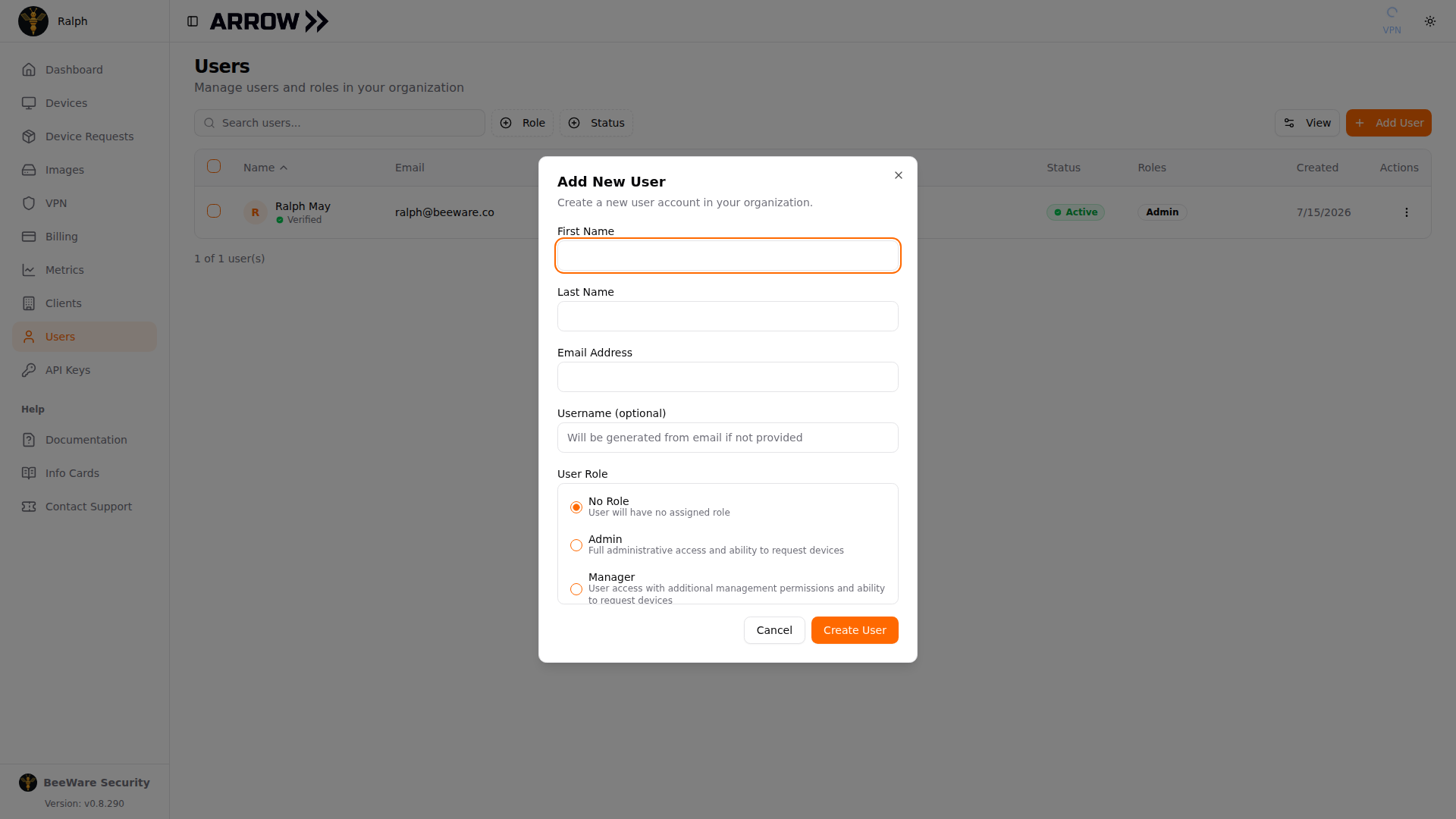Click the VPN status indicator icon
Viewport: 1456px width, 819px height.
pyautogui.click(x=1392, y=13)
